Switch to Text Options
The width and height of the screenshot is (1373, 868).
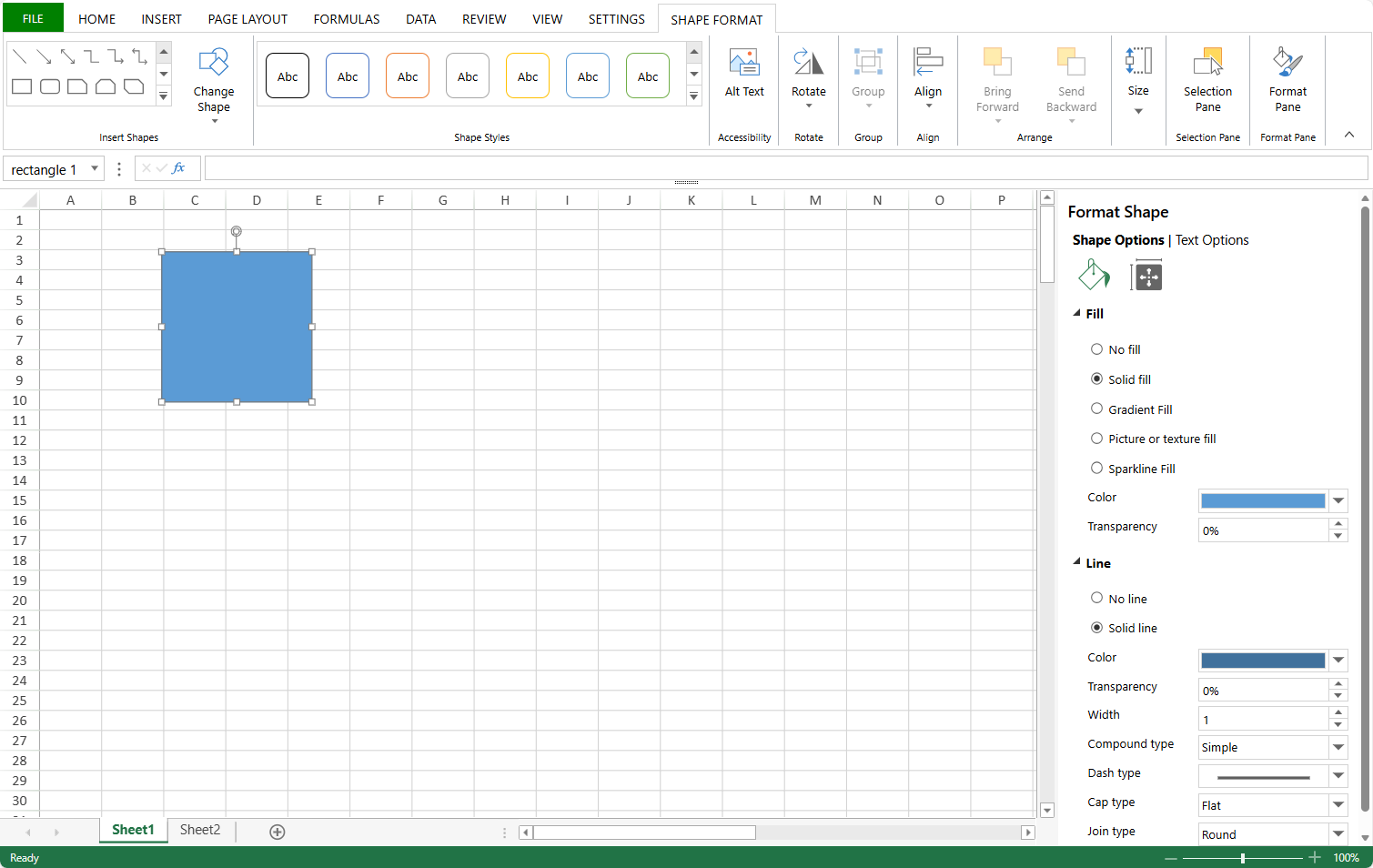(x=1212, y=240)
